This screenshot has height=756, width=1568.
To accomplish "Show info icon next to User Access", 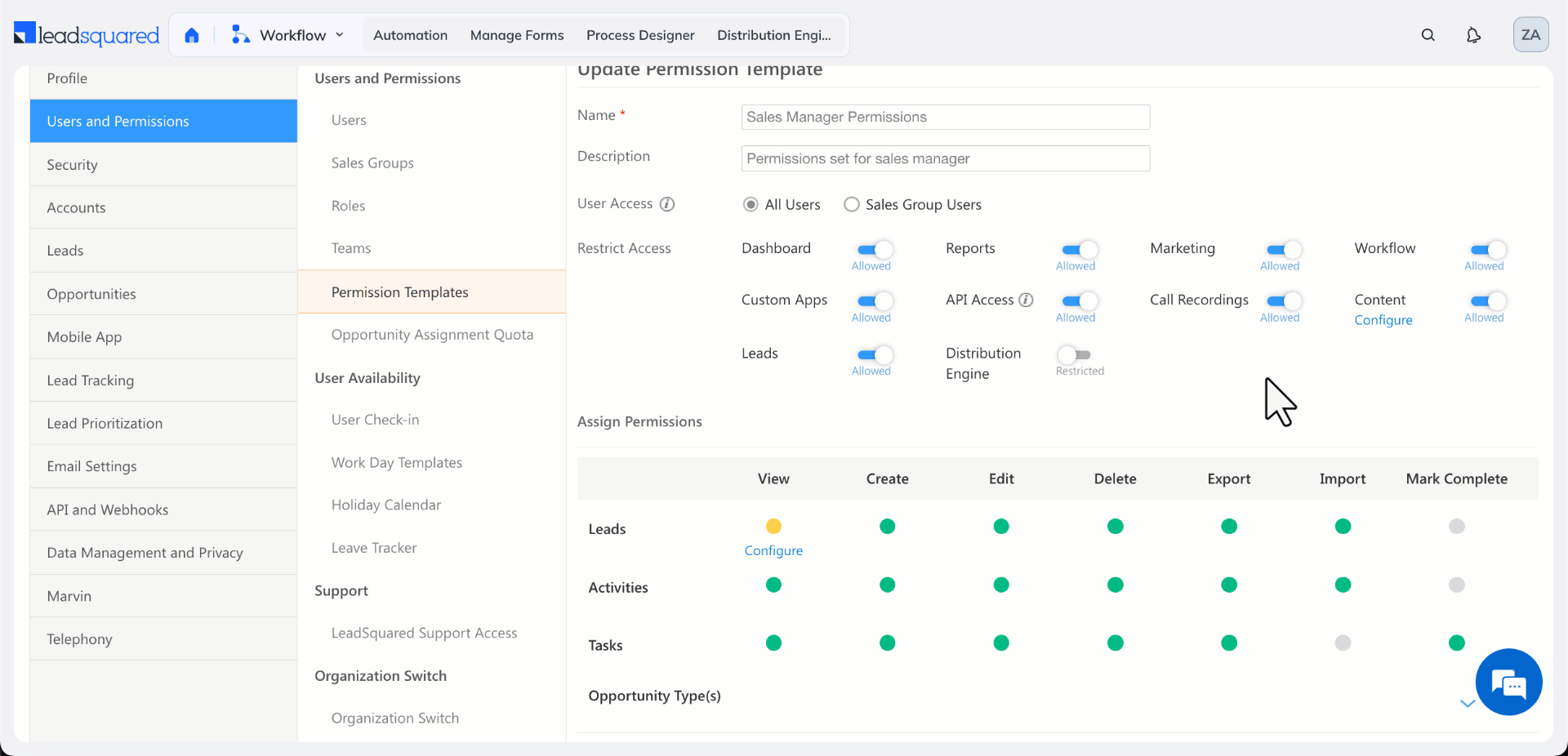I will point(667,204).
